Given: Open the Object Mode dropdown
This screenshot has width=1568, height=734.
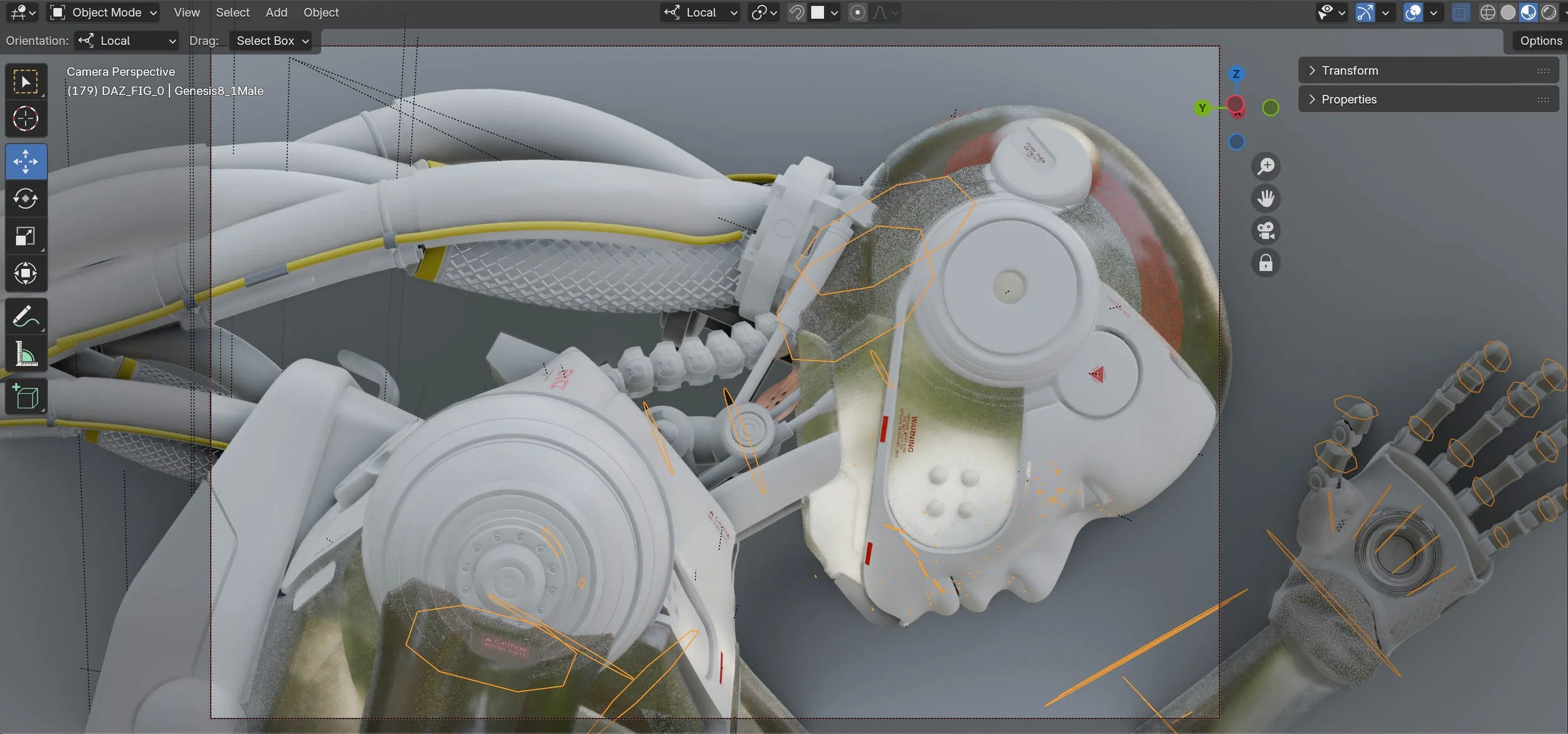Looking at the screenshot, I should coord(103,13).
